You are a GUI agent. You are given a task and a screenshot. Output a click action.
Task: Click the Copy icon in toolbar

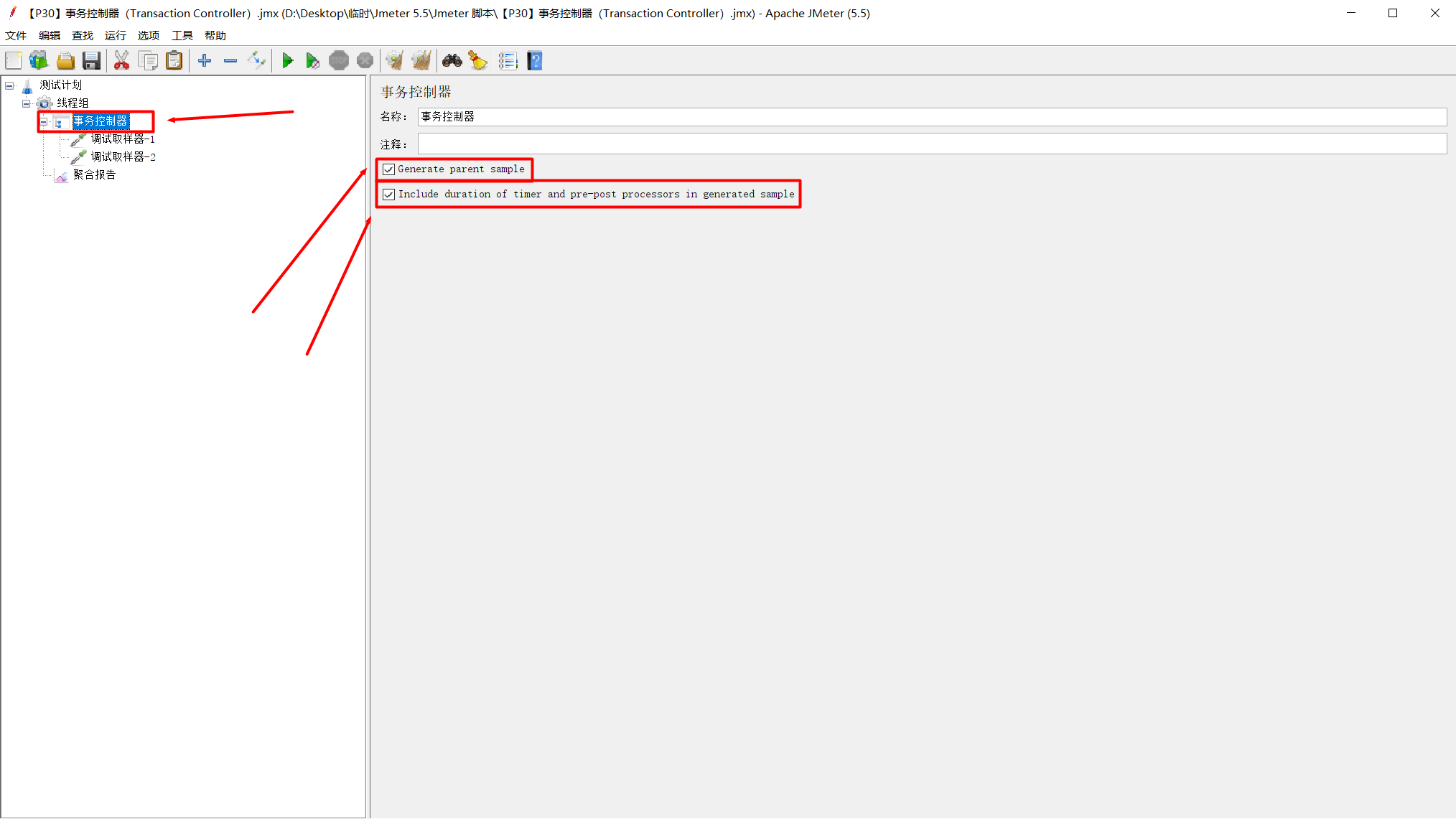pos(149,61)
